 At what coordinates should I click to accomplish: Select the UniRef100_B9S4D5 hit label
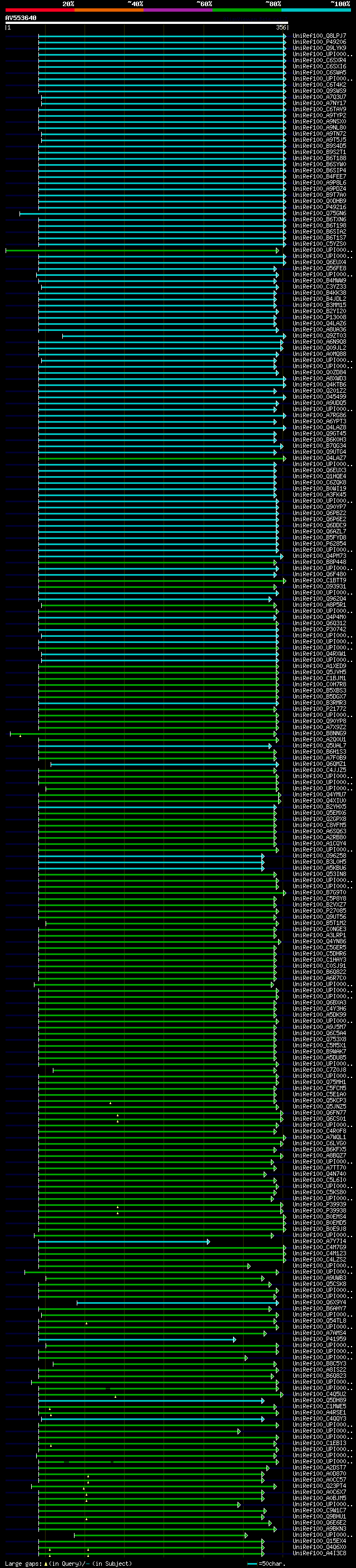tap(319, 146)
